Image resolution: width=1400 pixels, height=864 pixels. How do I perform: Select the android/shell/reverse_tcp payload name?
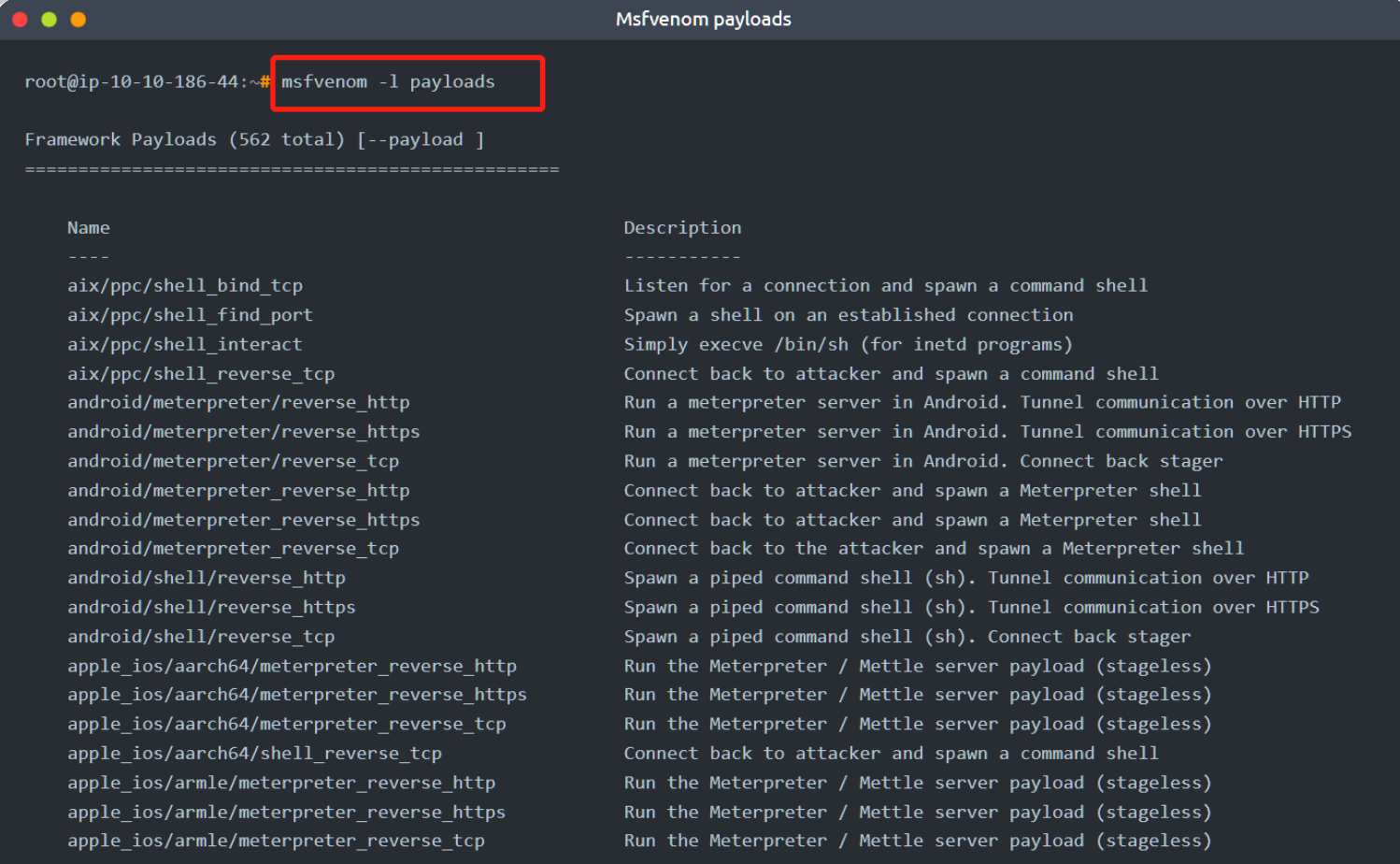point(201,637)
